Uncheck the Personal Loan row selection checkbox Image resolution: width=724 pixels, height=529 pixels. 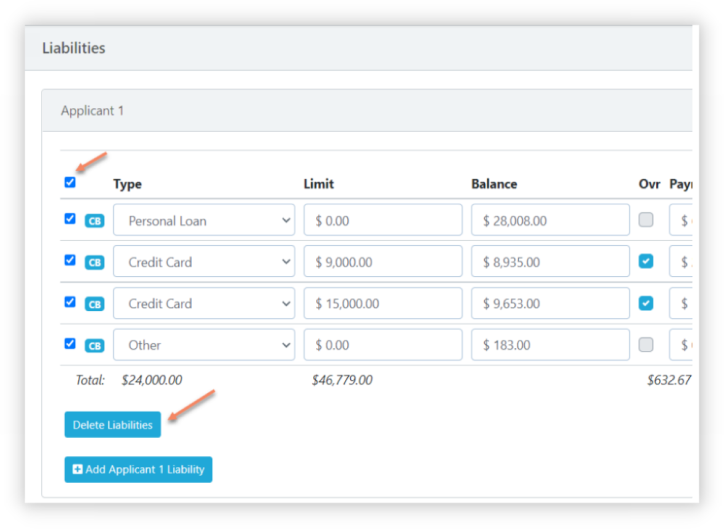(70, 219)
